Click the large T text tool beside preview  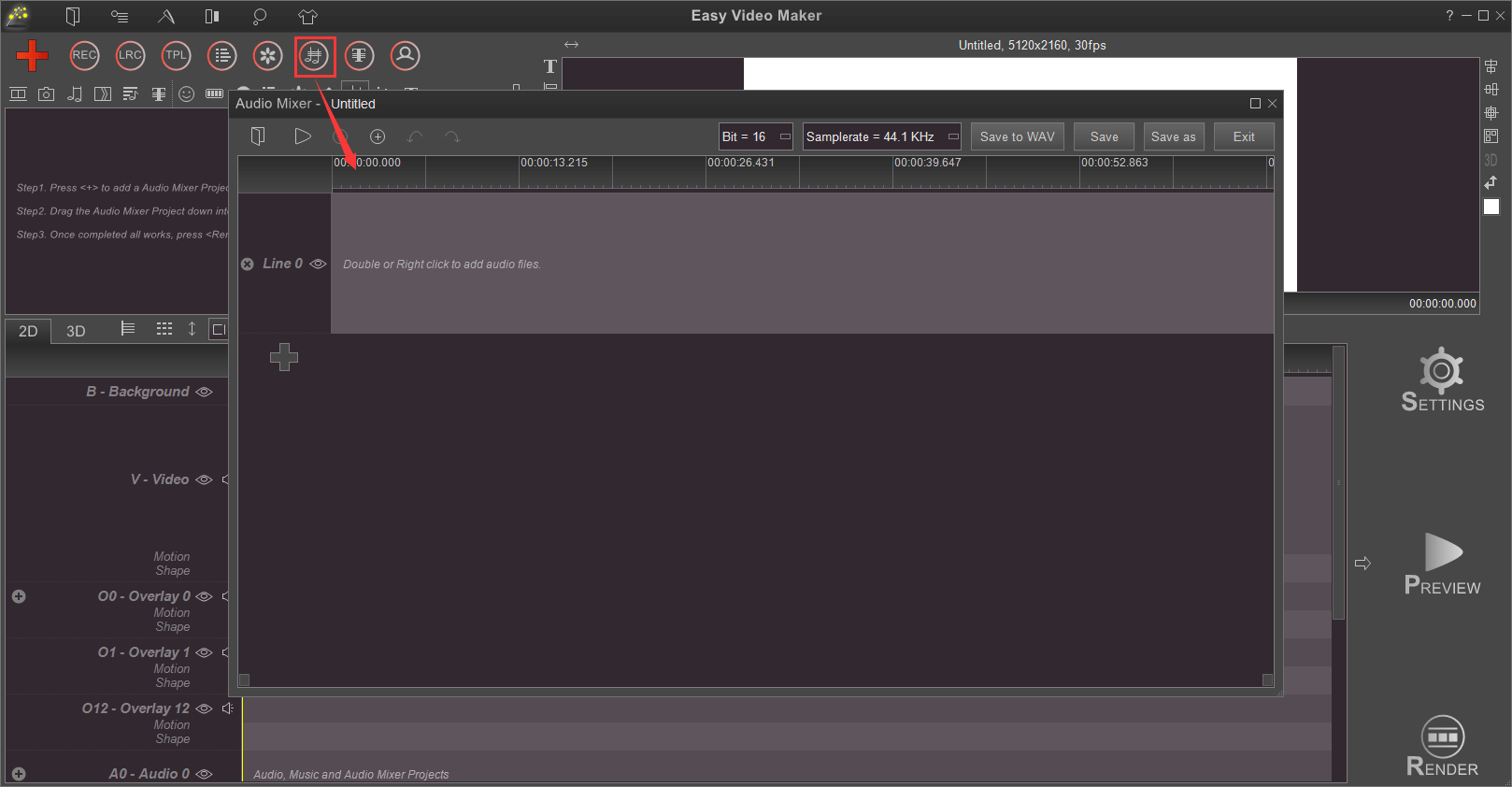click(x=550, y=66)
